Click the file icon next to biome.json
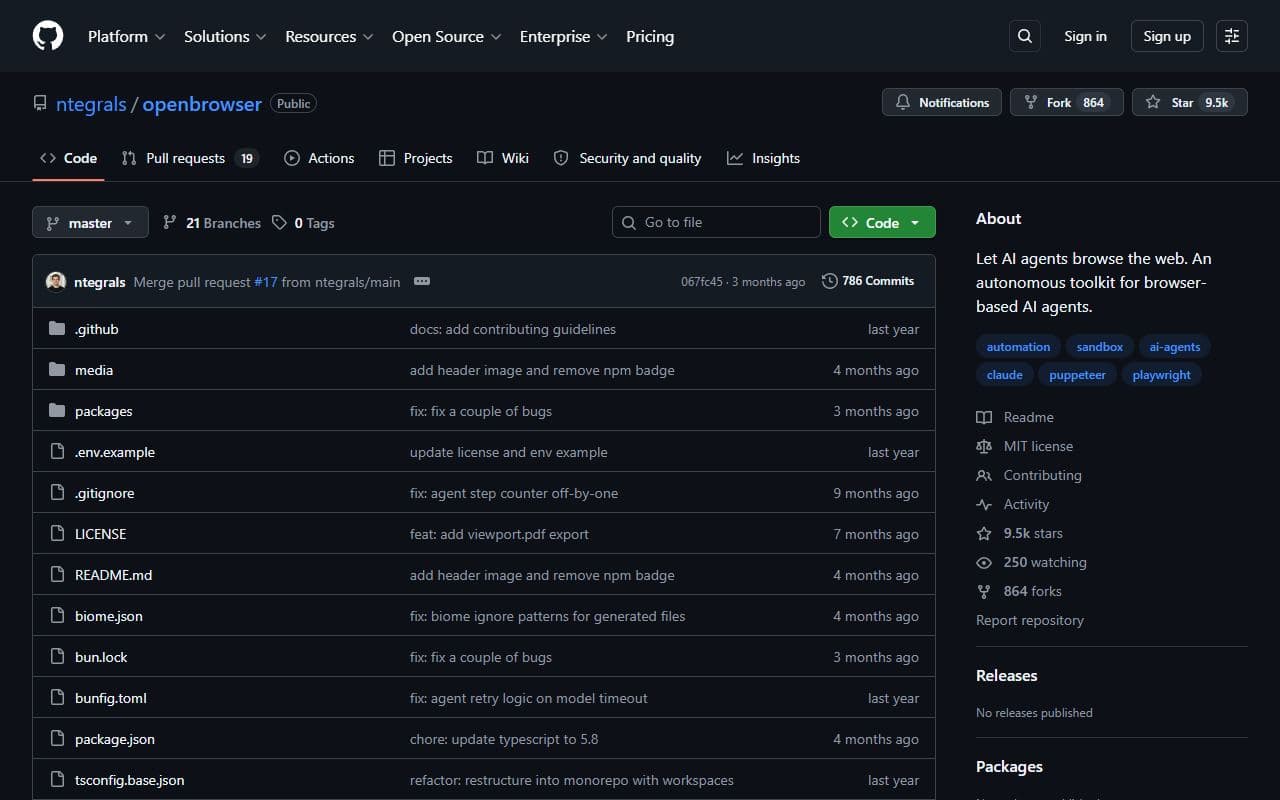The width and height of the screenshot is (1280, 800). [x=57, y=616]
